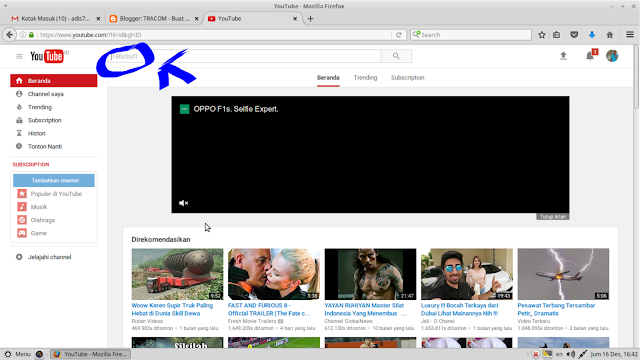Select Beranda in the left sidebar
This screenshot has width=640, height=360.
pos(54,81)
